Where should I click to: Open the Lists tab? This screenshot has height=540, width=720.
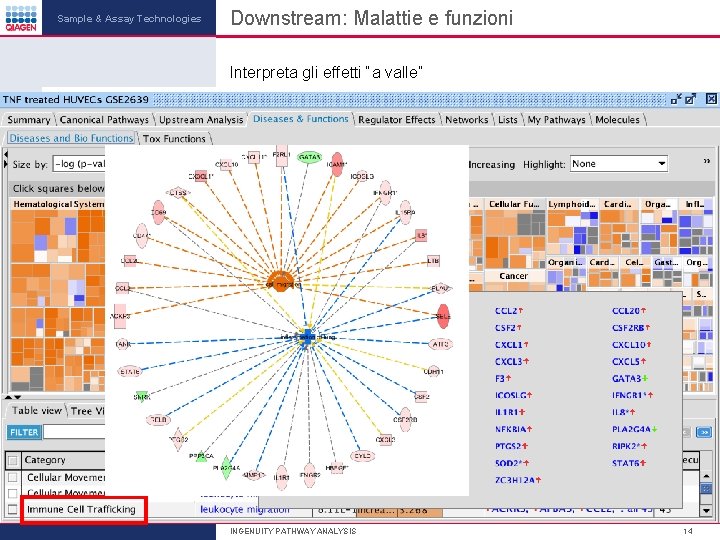coord(508,120)
